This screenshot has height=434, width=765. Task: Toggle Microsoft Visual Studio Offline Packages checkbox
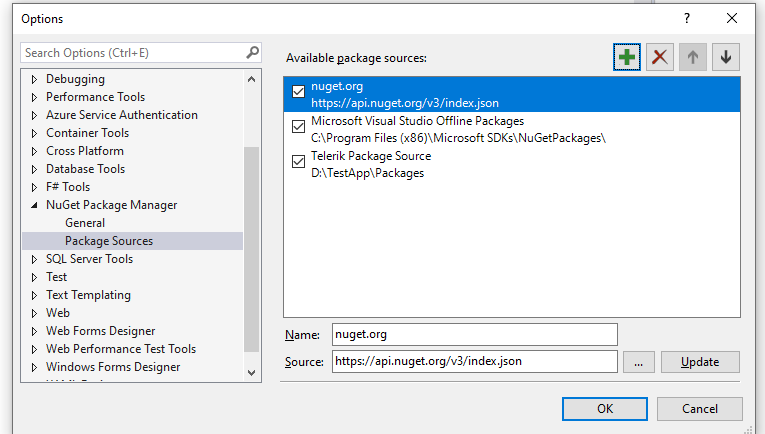pos(298,126)
